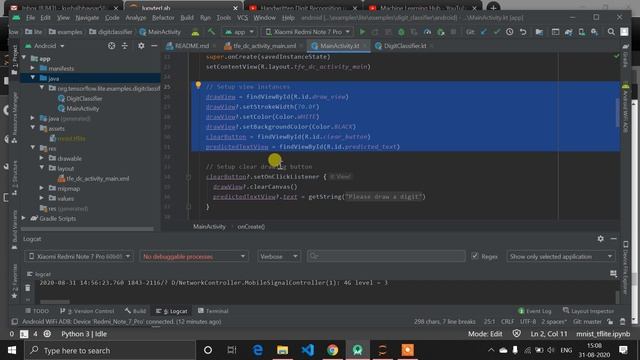Open Microsoft Edge from taskbar
The height and width of the screenshot is (360, 640).
point(258,350)
